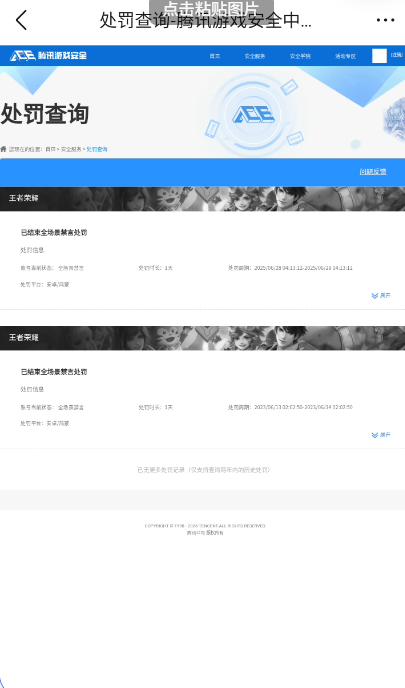Image resolution: width=405 pixels, height=688 pixels.
Task: Click the 处罚查询 page heading
Action: (x=45, y=114)
